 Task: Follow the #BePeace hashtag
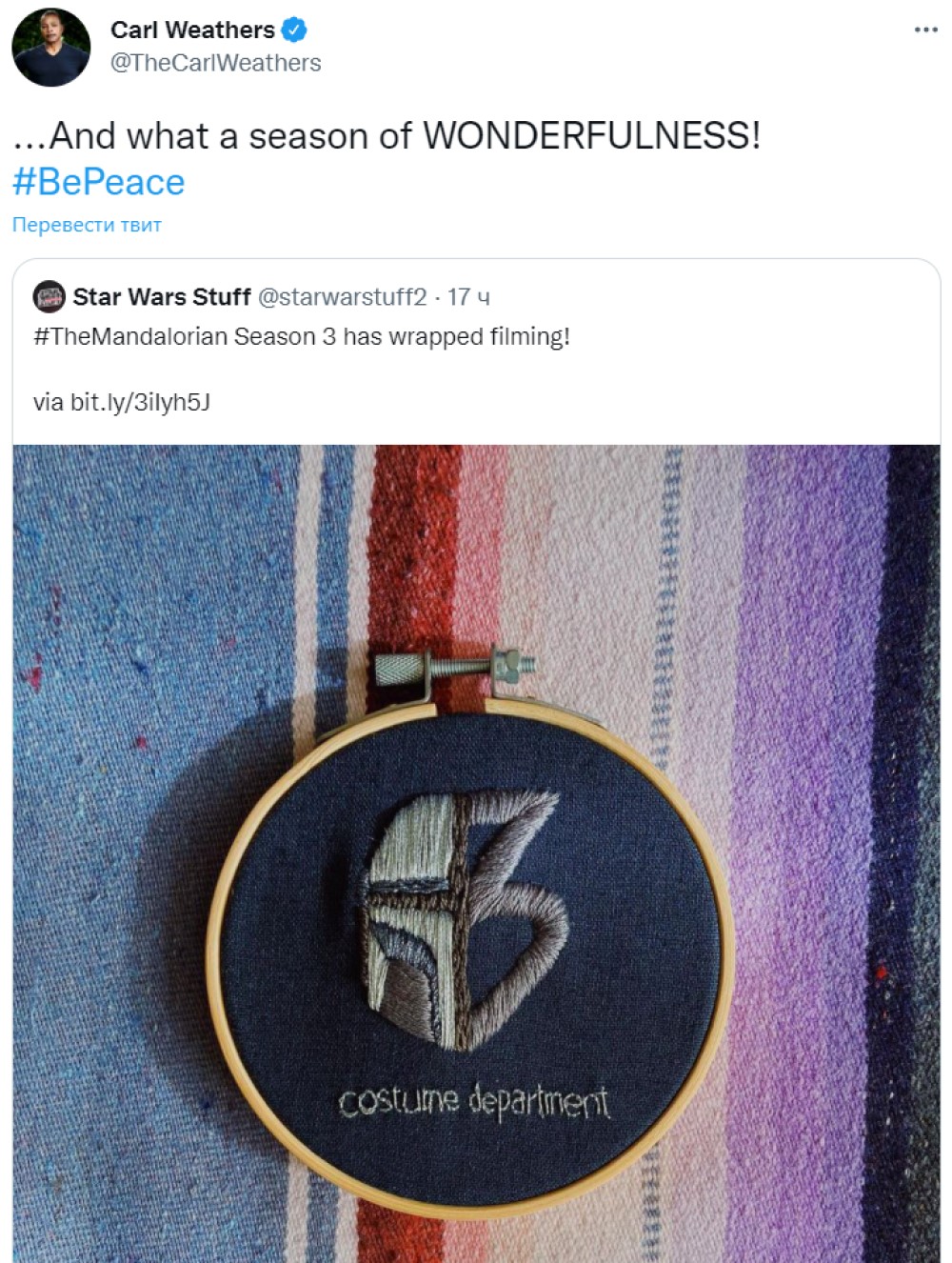coord(98,182)
